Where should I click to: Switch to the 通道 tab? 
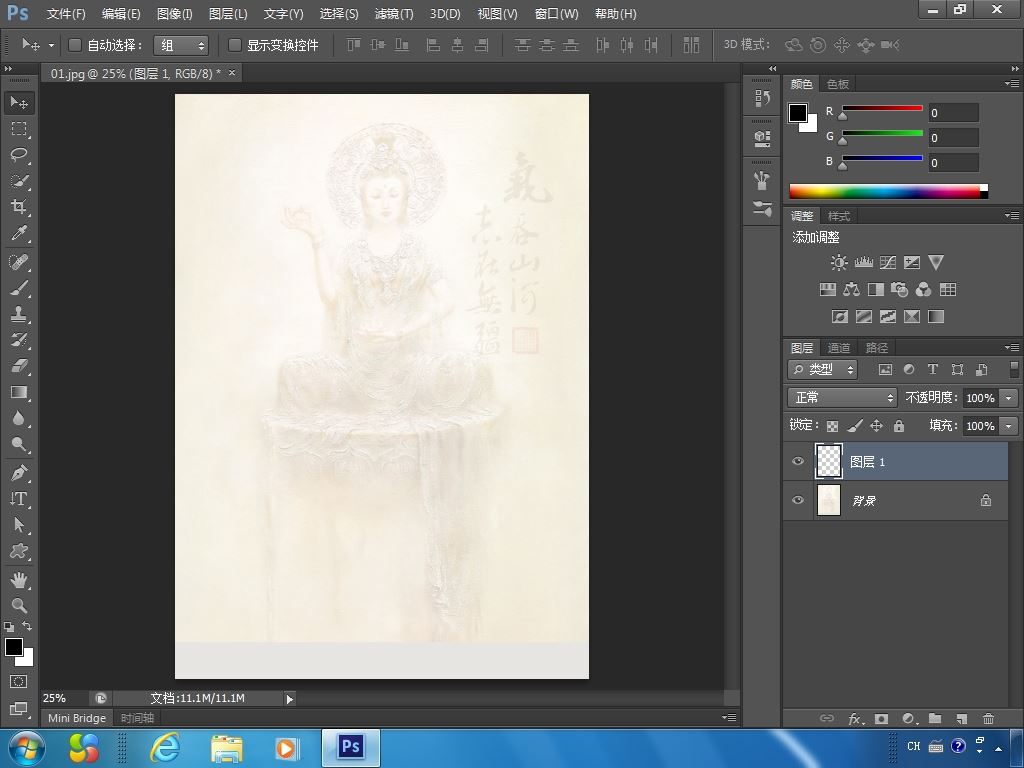[839, 348]
